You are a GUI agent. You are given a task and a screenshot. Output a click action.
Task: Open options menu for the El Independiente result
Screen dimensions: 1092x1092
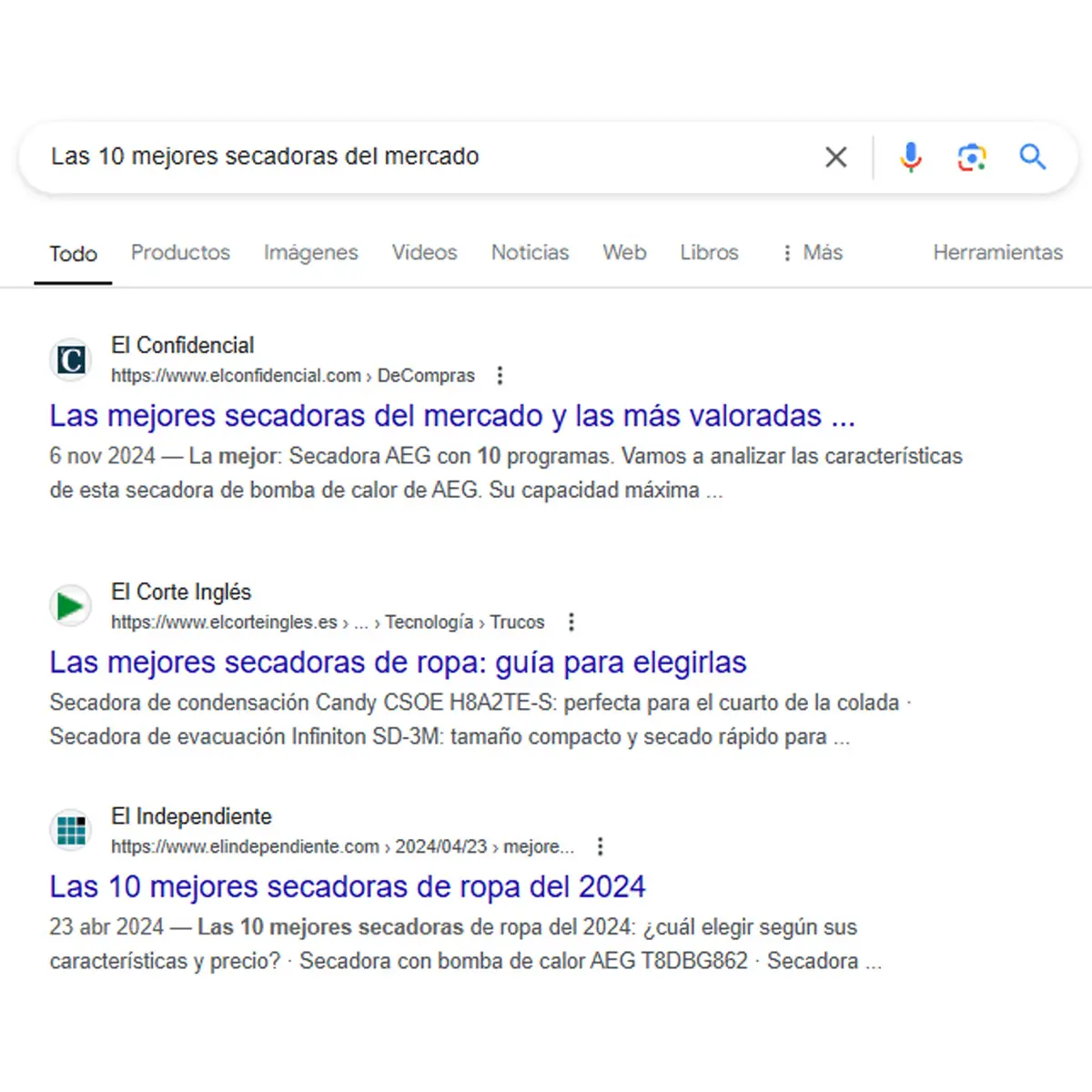[x=600, y=846]
